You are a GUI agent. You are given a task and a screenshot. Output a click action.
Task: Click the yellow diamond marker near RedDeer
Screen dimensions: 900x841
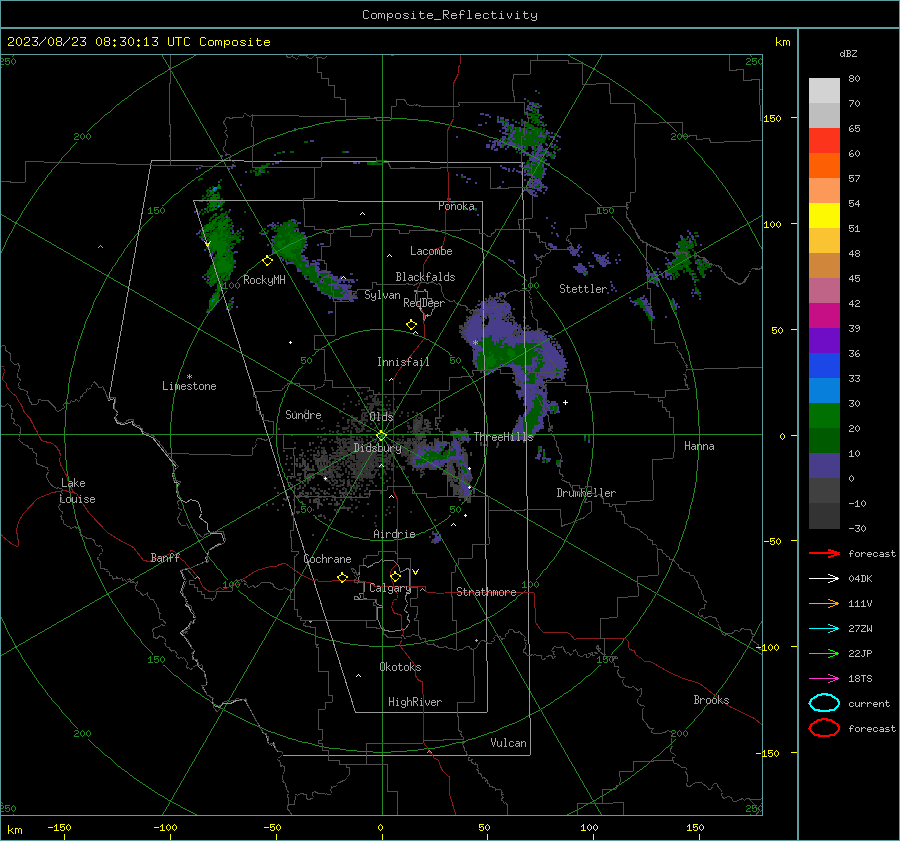click(x=411, y=325)
